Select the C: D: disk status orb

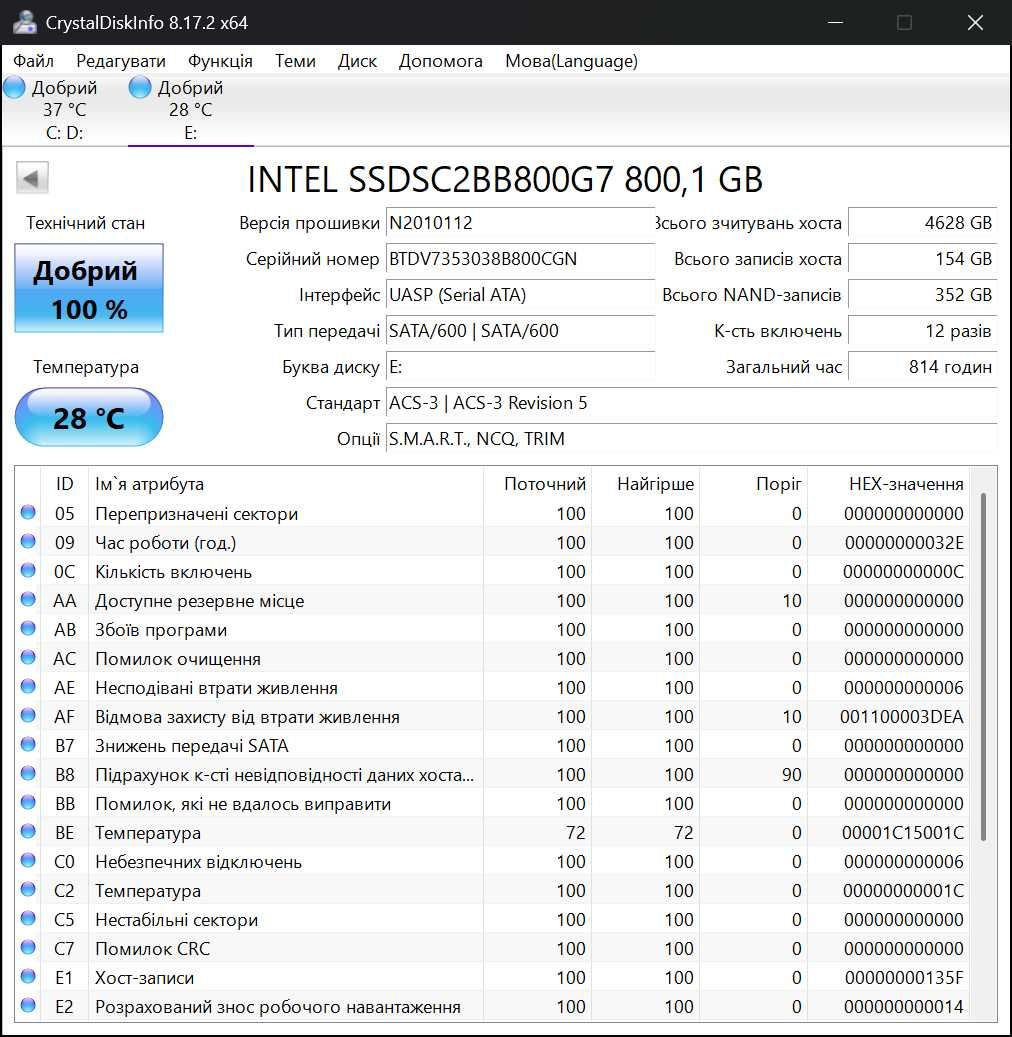point(15,87)
